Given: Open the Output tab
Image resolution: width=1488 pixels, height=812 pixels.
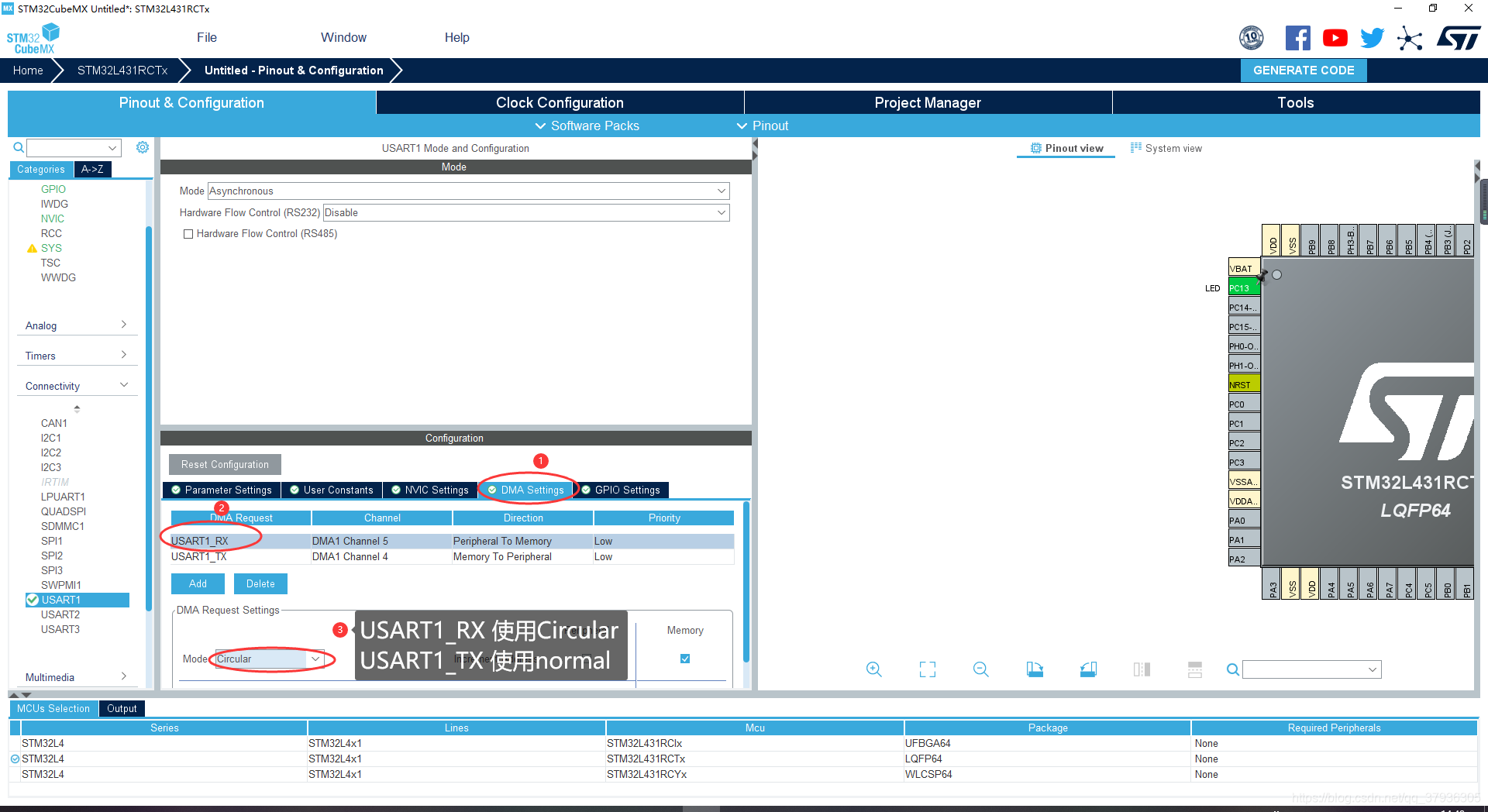Looking at the screenshot, I should pos(122,708).
